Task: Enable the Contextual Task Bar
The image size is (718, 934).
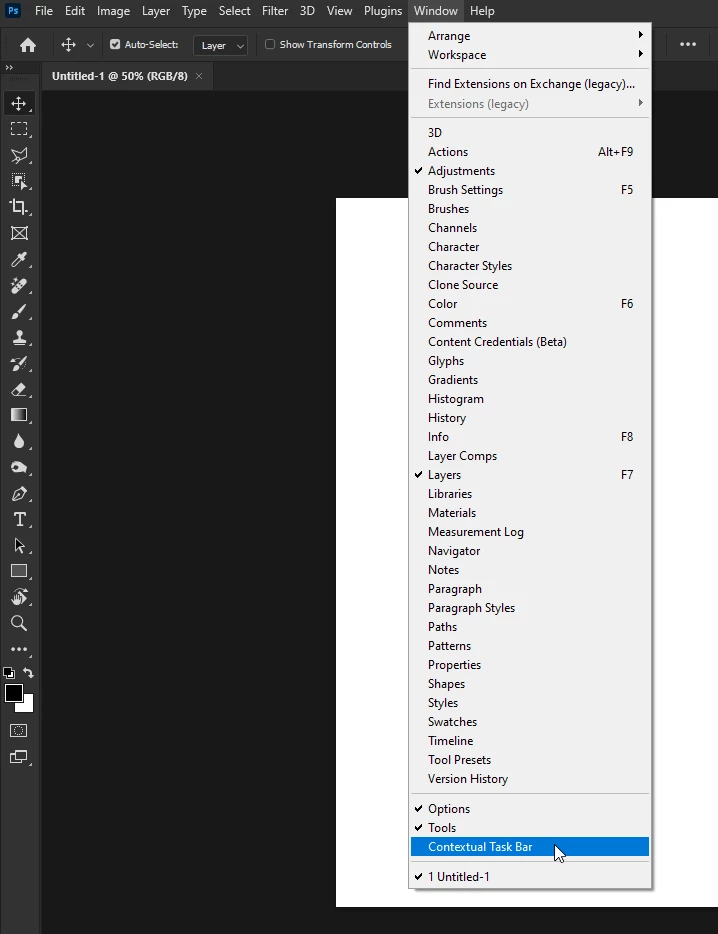Action: pos(530,847)
